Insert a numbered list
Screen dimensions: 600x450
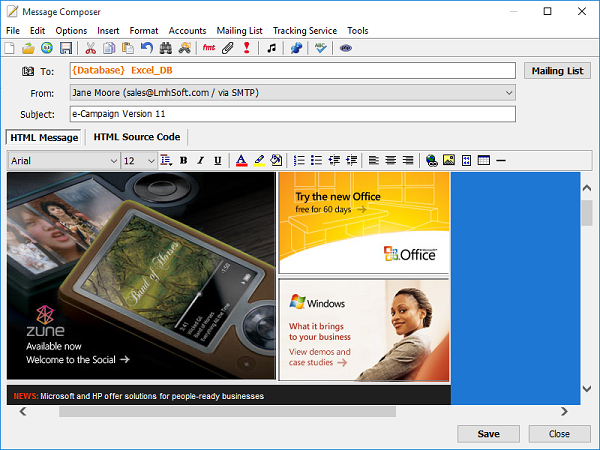pos(299,160)
